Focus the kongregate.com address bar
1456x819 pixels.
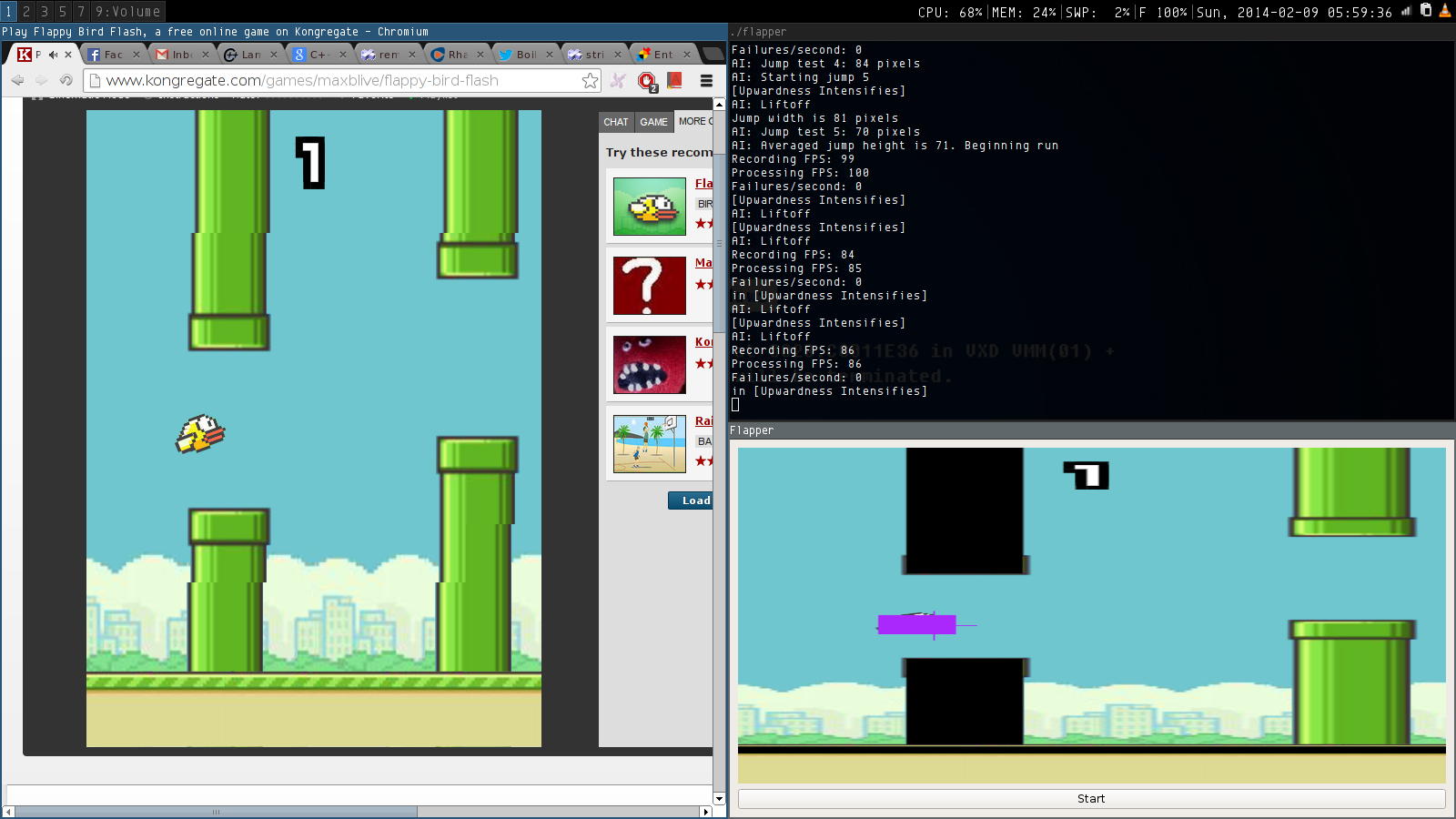click(341, 81)
